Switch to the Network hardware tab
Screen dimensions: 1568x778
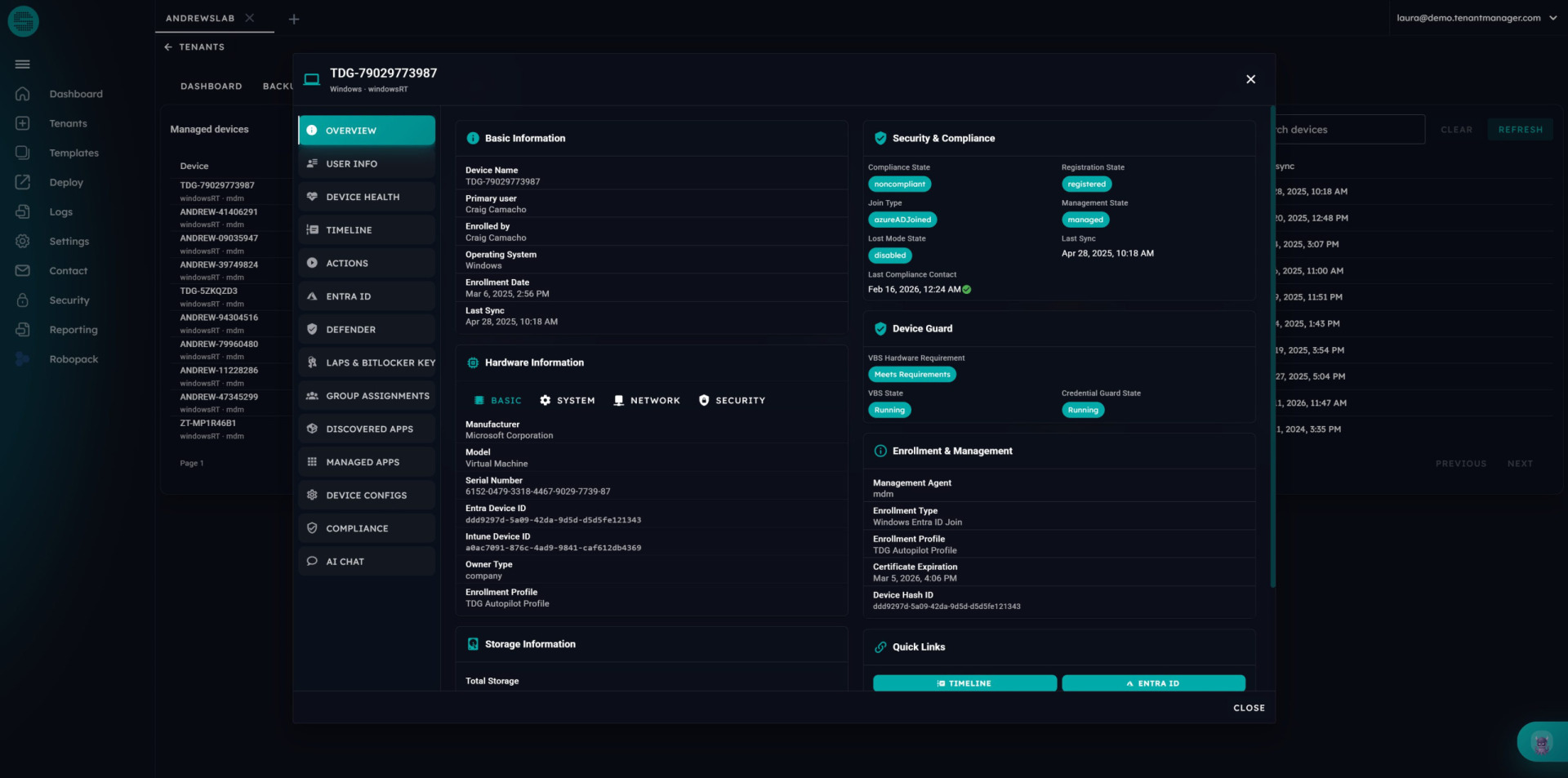[x=647, y=401]
